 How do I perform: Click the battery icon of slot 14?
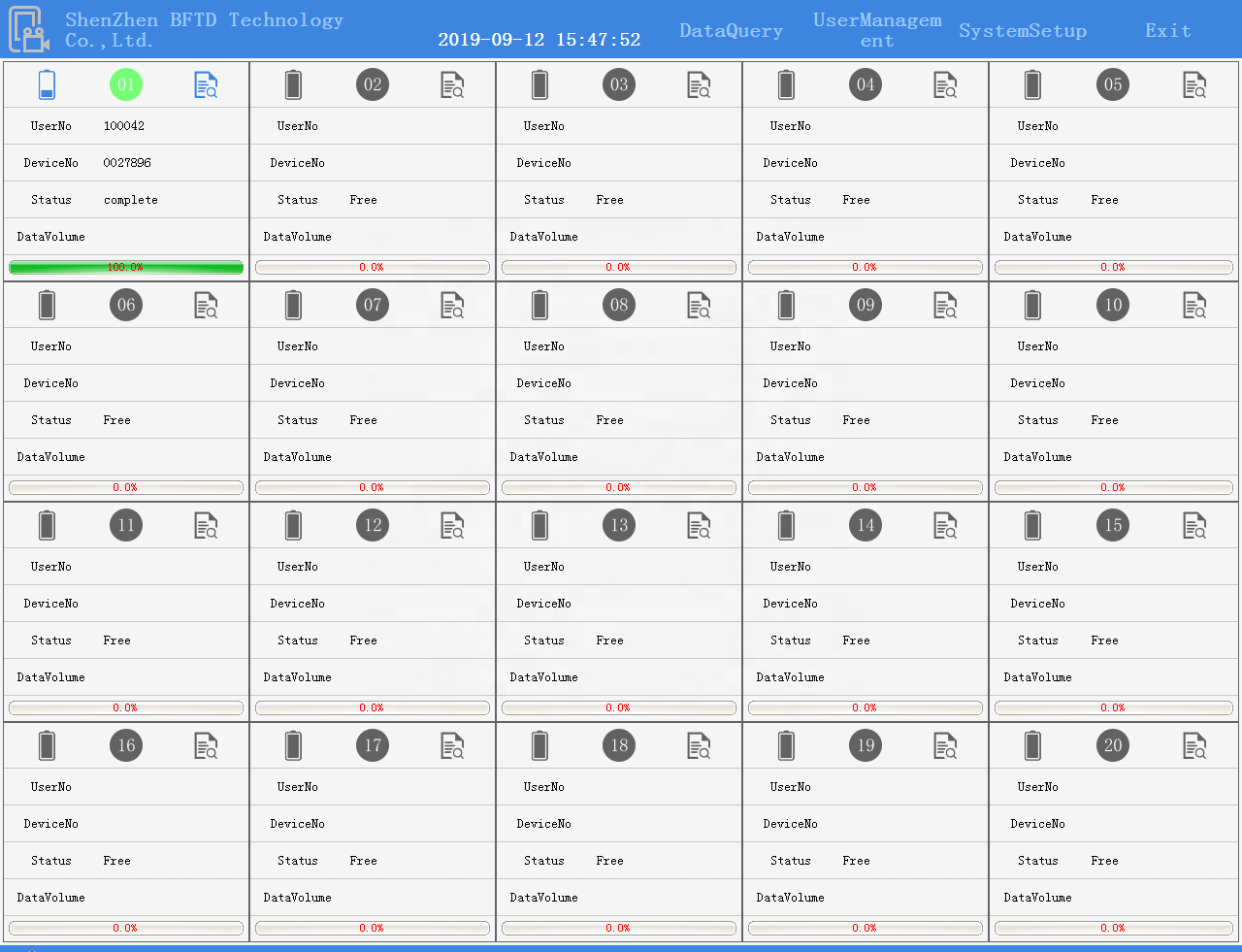click(786, 525)
